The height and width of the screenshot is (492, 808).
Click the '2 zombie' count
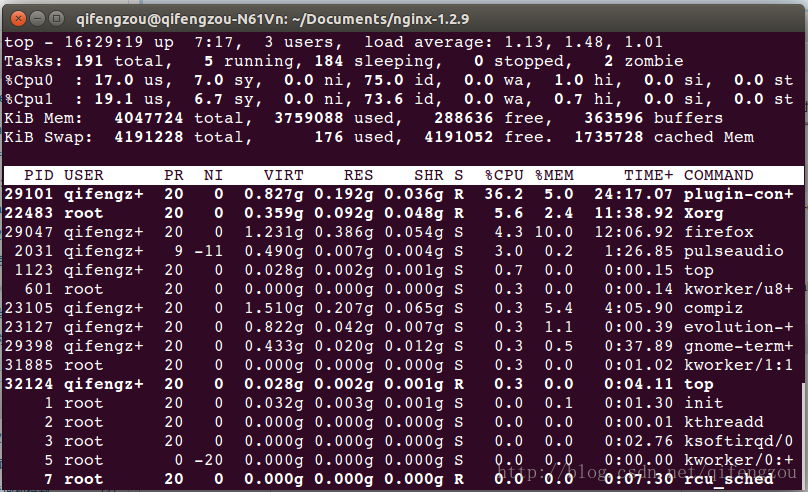644,61
